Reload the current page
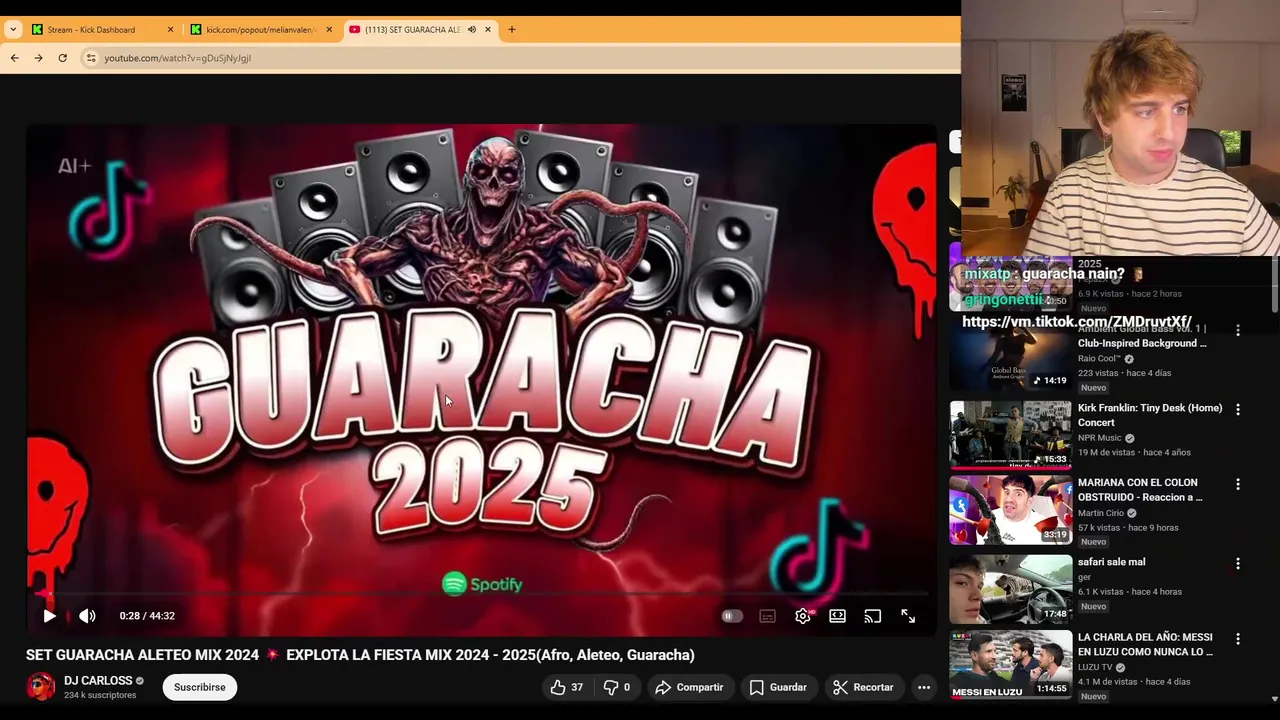1280x720 pixels. (x=62, y=58)
